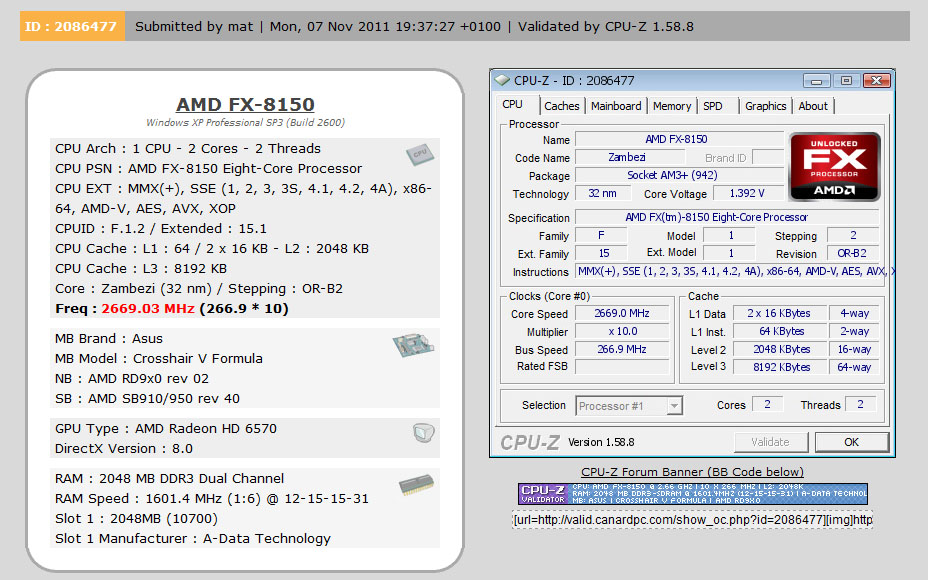Screen dimensions: 928x580
Task: Click the MB Model : Crosshair V Formula line
Action: pyautogui.click(x=159, y=358)
